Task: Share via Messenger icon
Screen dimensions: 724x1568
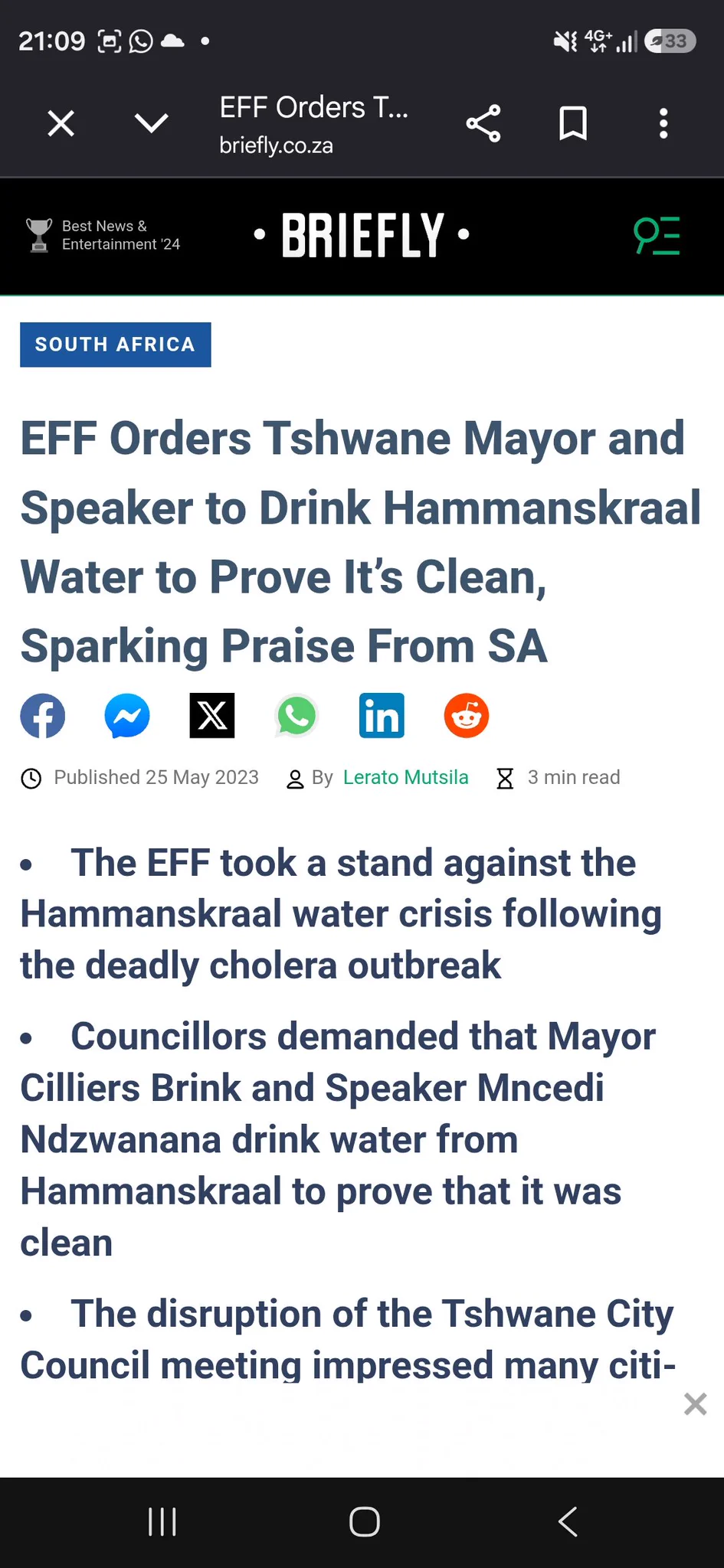Action: tap(127, 716)
